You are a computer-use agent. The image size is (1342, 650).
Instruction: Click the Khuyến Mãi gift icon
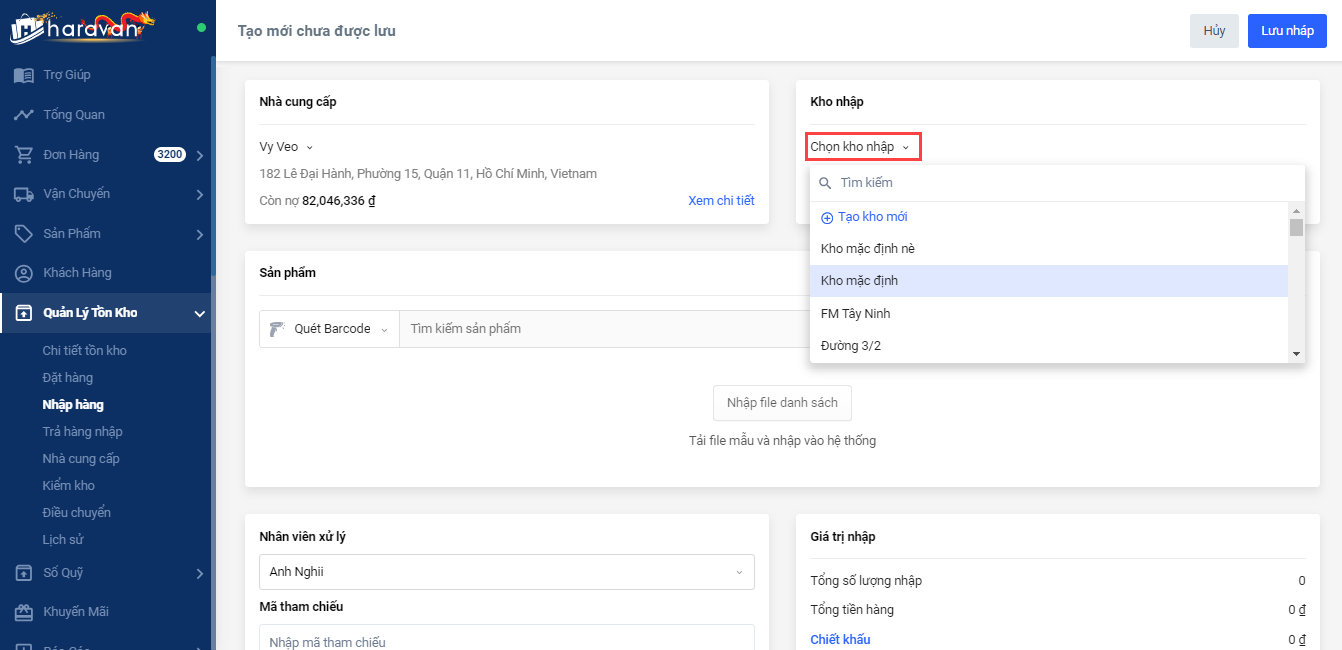point(24,612)
